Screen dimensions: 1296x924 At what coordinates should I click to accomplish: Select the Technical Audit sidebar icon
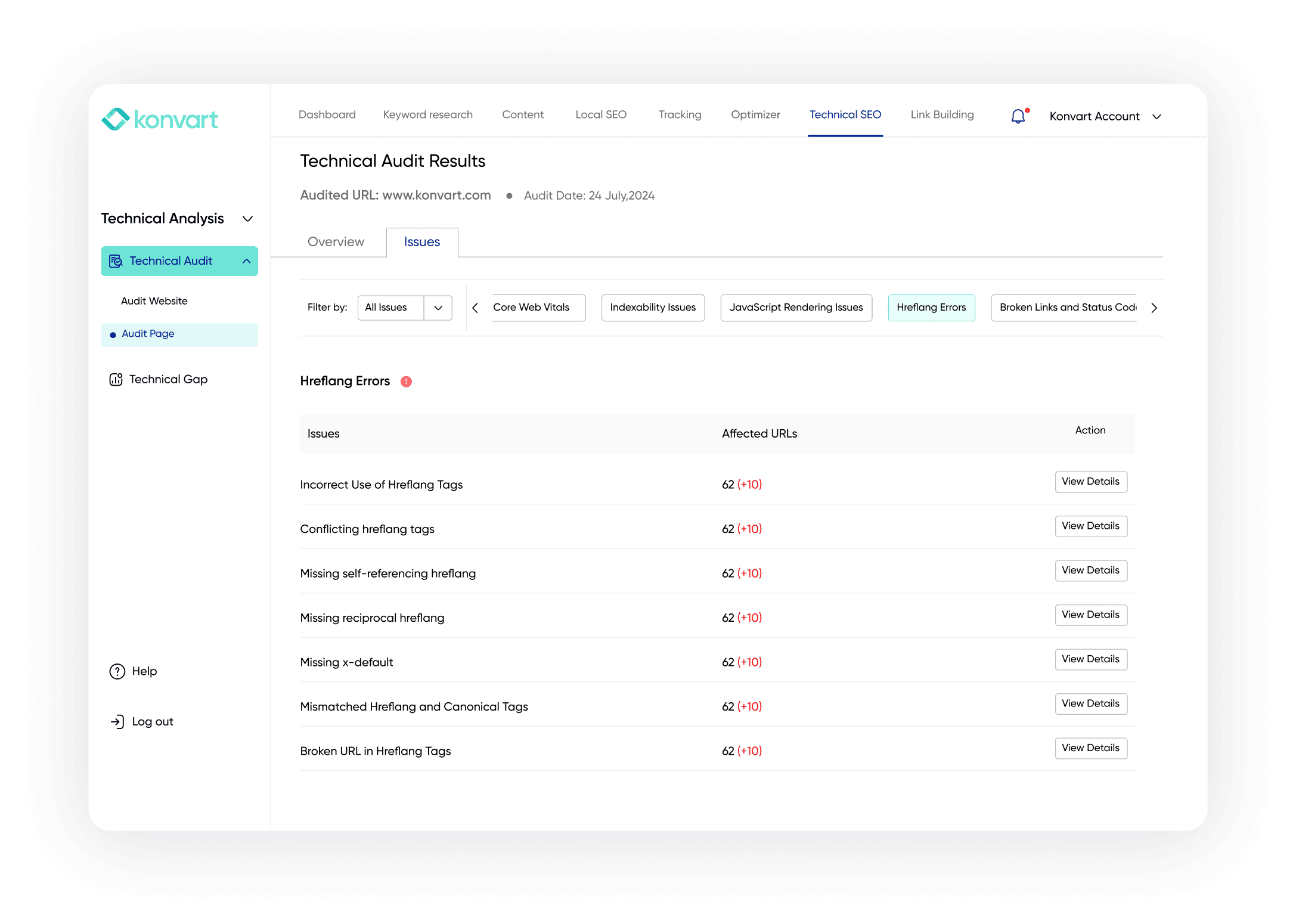pyautogui.click(x=116, y=261)
